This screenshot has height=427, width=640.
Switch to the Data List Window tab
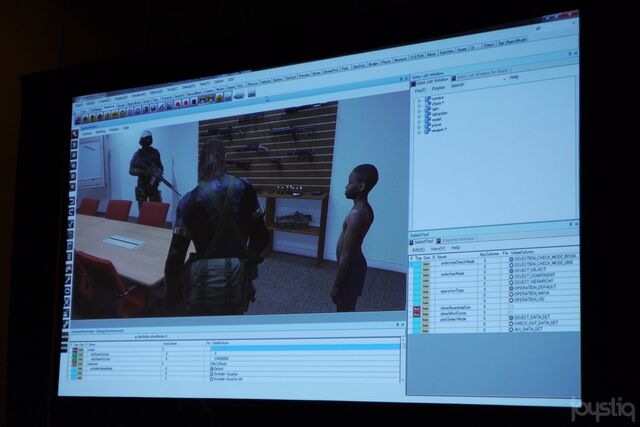coord(430,82)
